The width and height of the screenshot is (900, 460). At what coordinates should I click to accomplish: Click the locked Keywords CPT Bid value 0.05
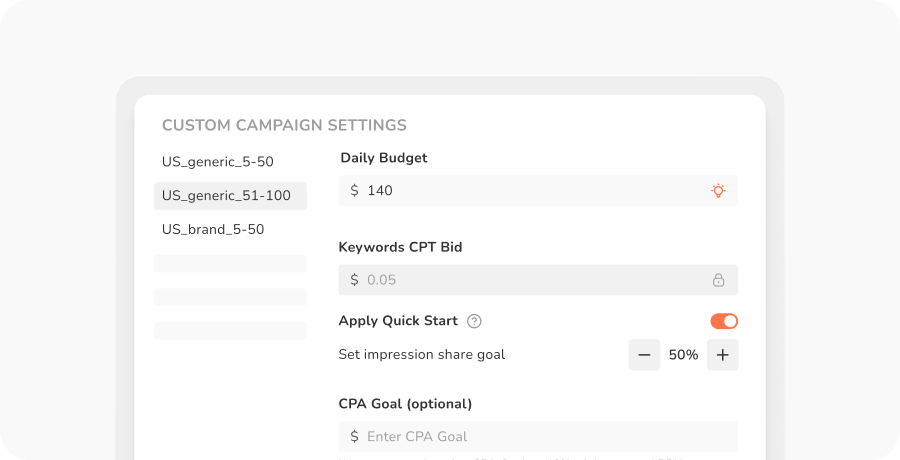point(382,280)
